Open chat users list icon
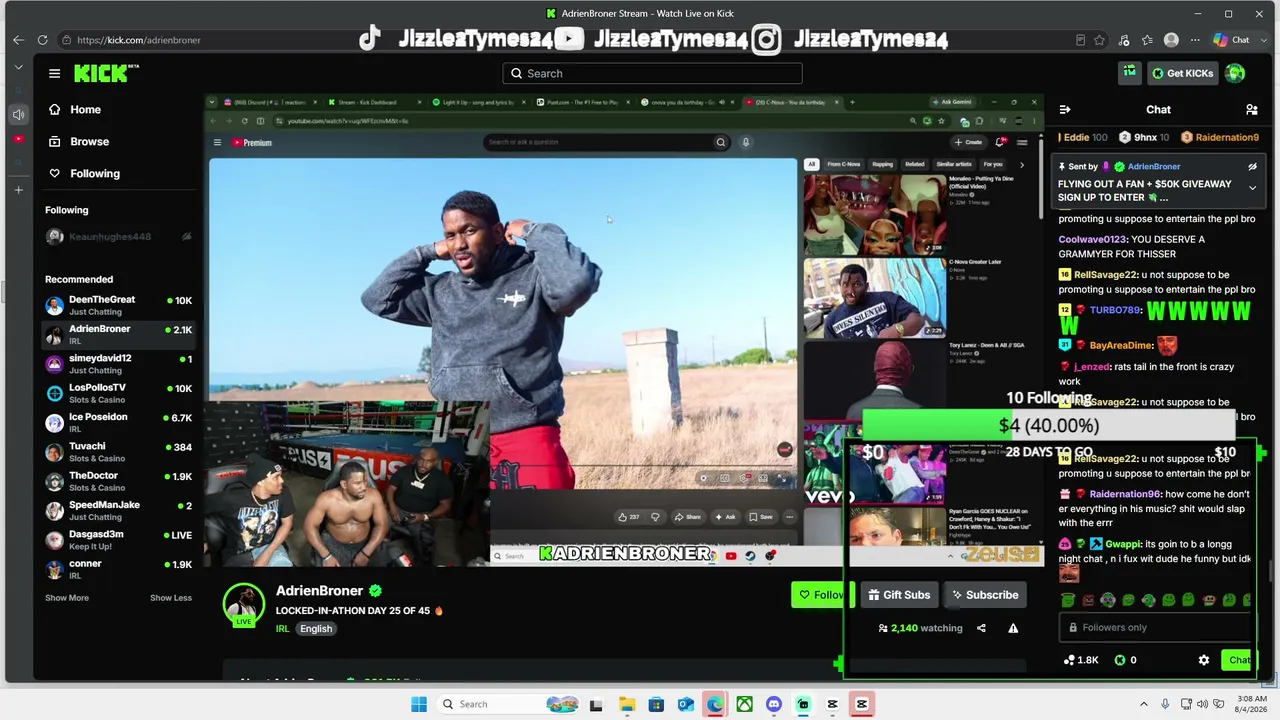 pos(1251,110)
